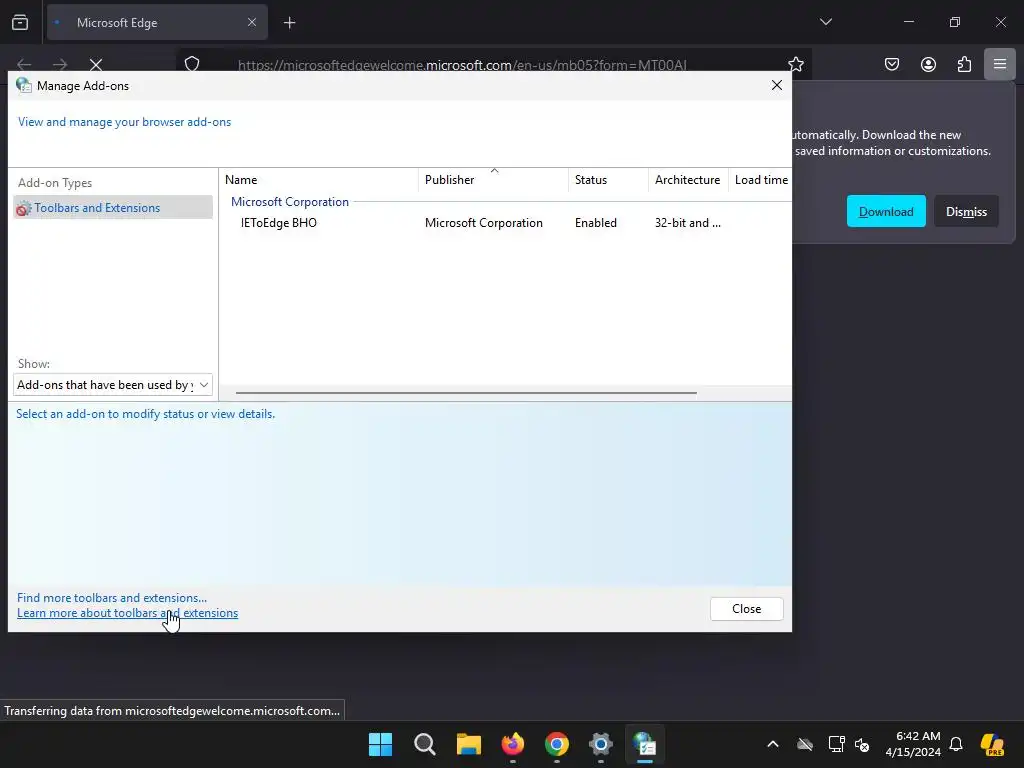Open Google Chrome from taskbar

pyautogui.click(x=556, y=744)
